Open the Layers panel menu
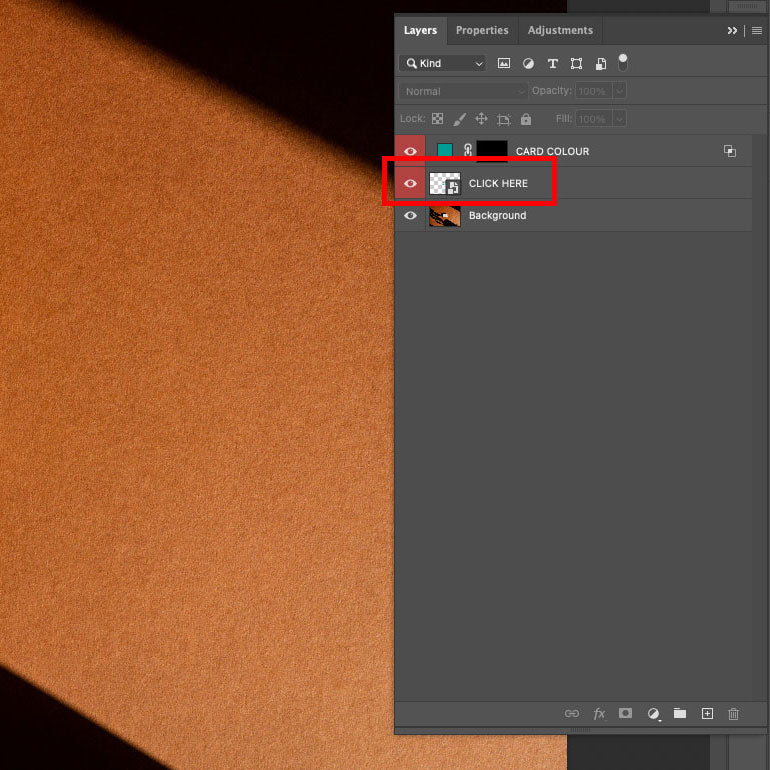Viewport: 770px width, 770px height. point(757,30)
